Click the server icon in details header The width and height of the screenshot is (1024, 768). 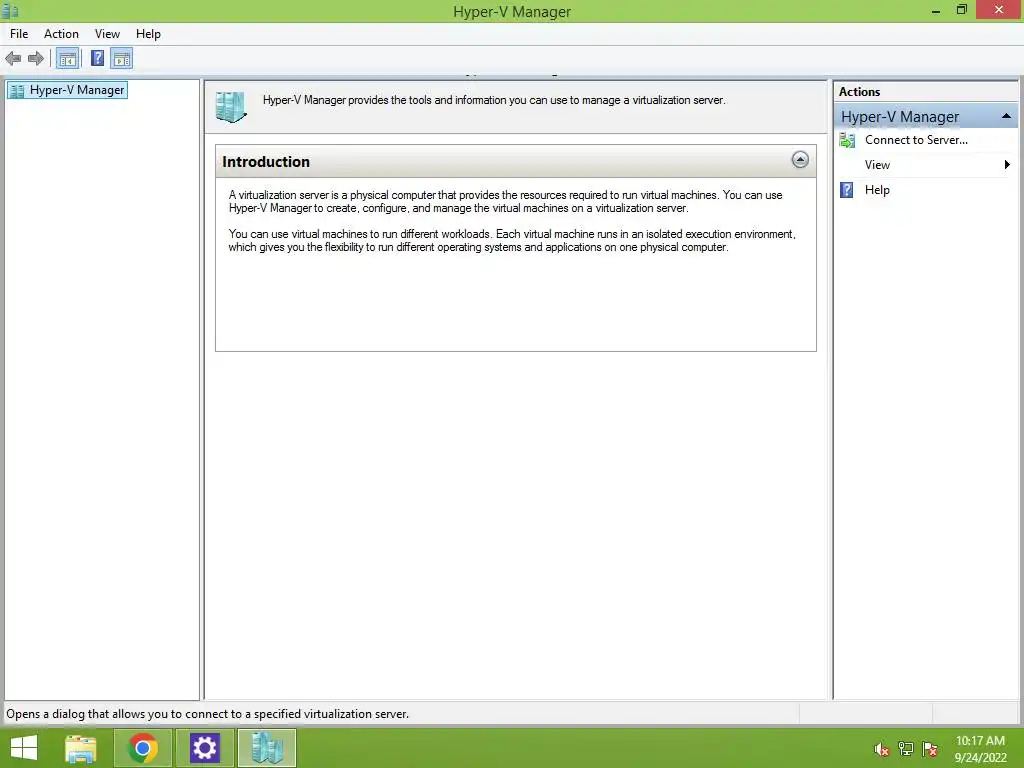tap(231, 107)
